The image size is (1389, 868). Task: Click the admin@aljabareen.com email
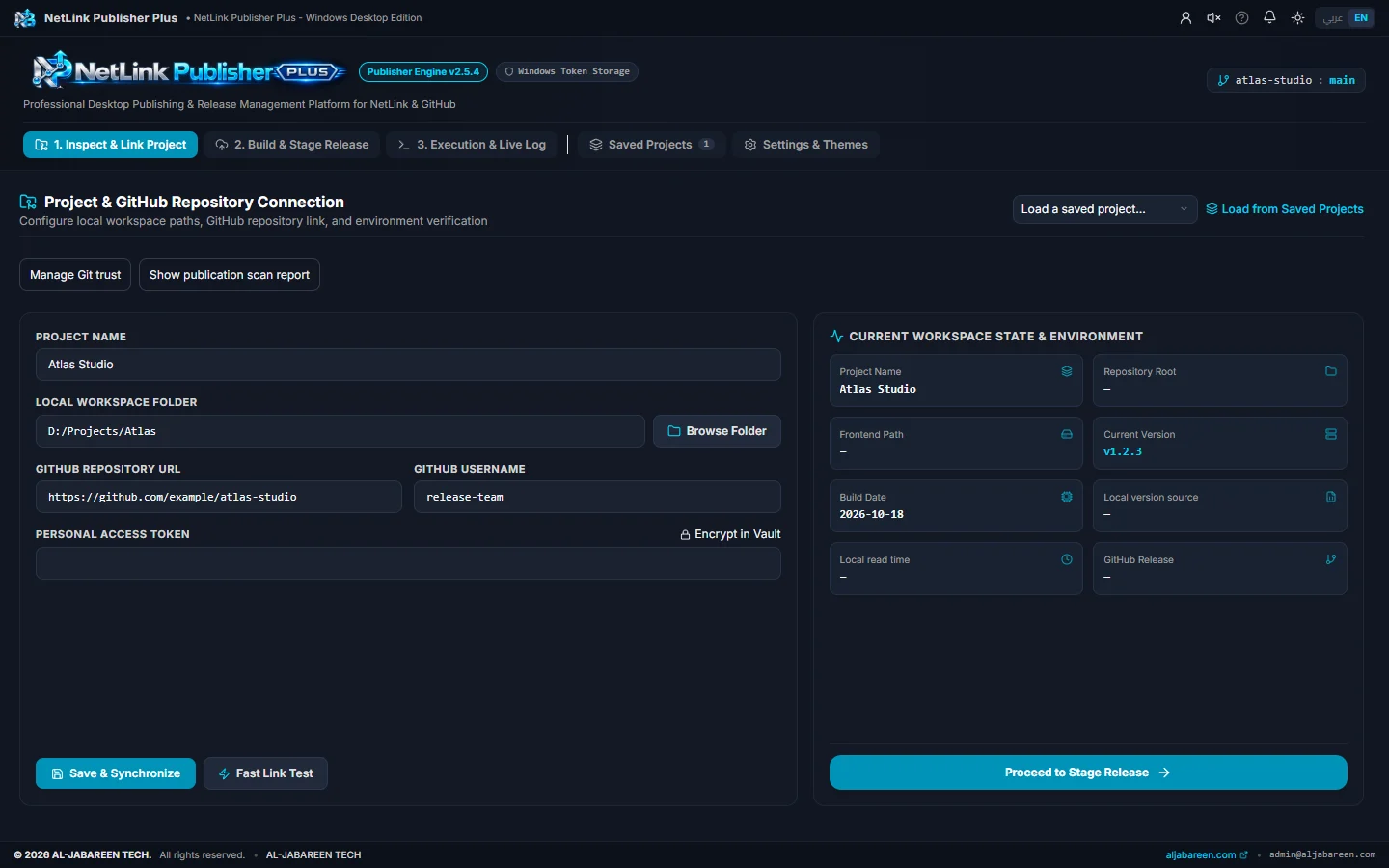(x=1322, y=854)
